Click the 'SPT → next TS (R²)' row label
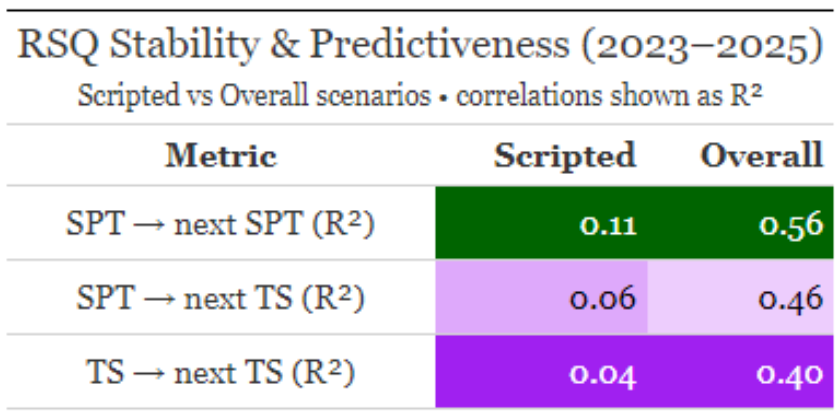This screenshot has height=413, width=837. (x=220, y=297)
